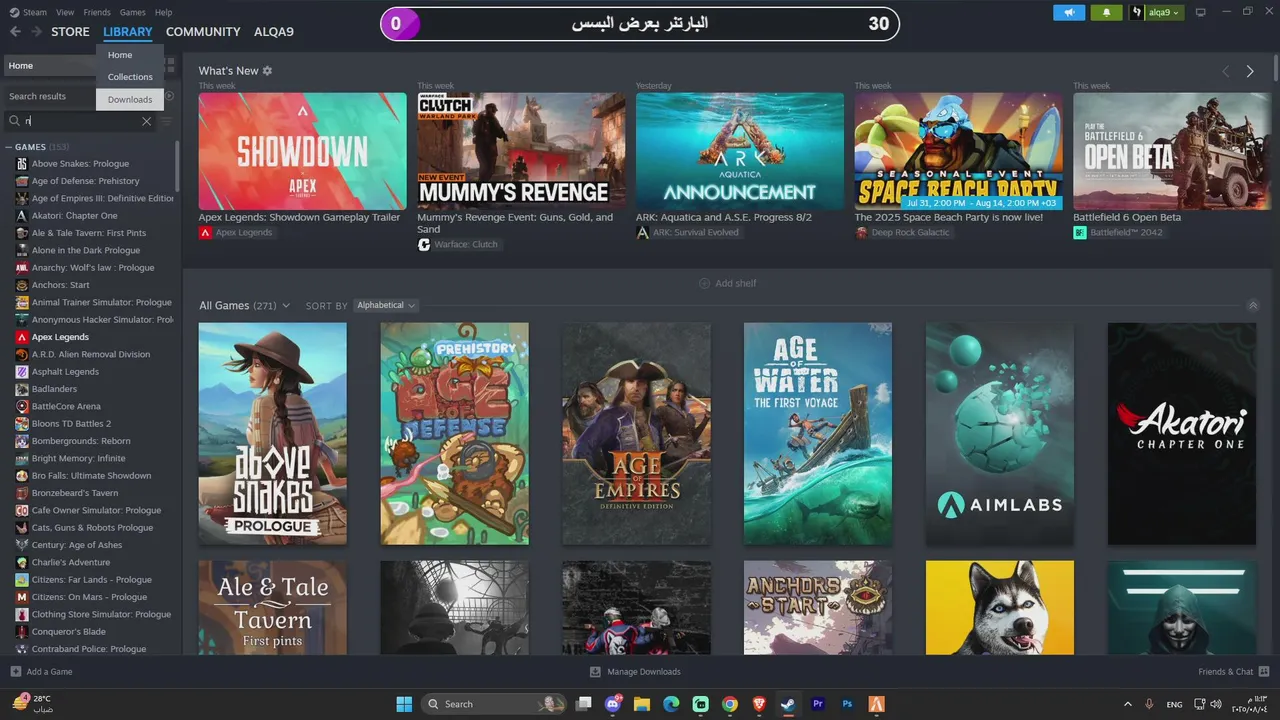Open Brave browser from taskbar
Image resolution: width=1280 pixels, height=720 pixels.
point(759,704)
